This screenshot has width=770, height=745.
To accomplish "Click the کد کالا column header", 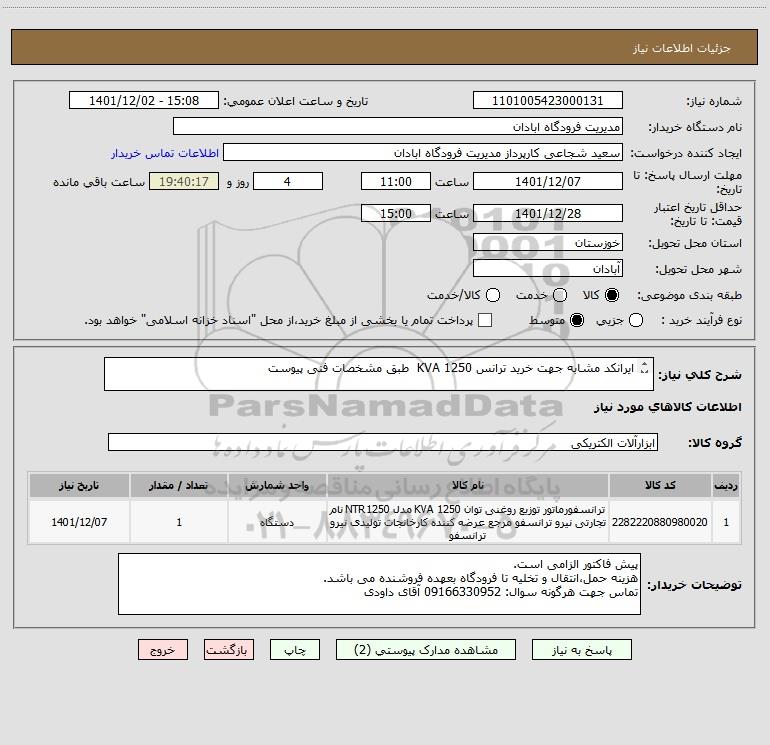I will [660, 485].
